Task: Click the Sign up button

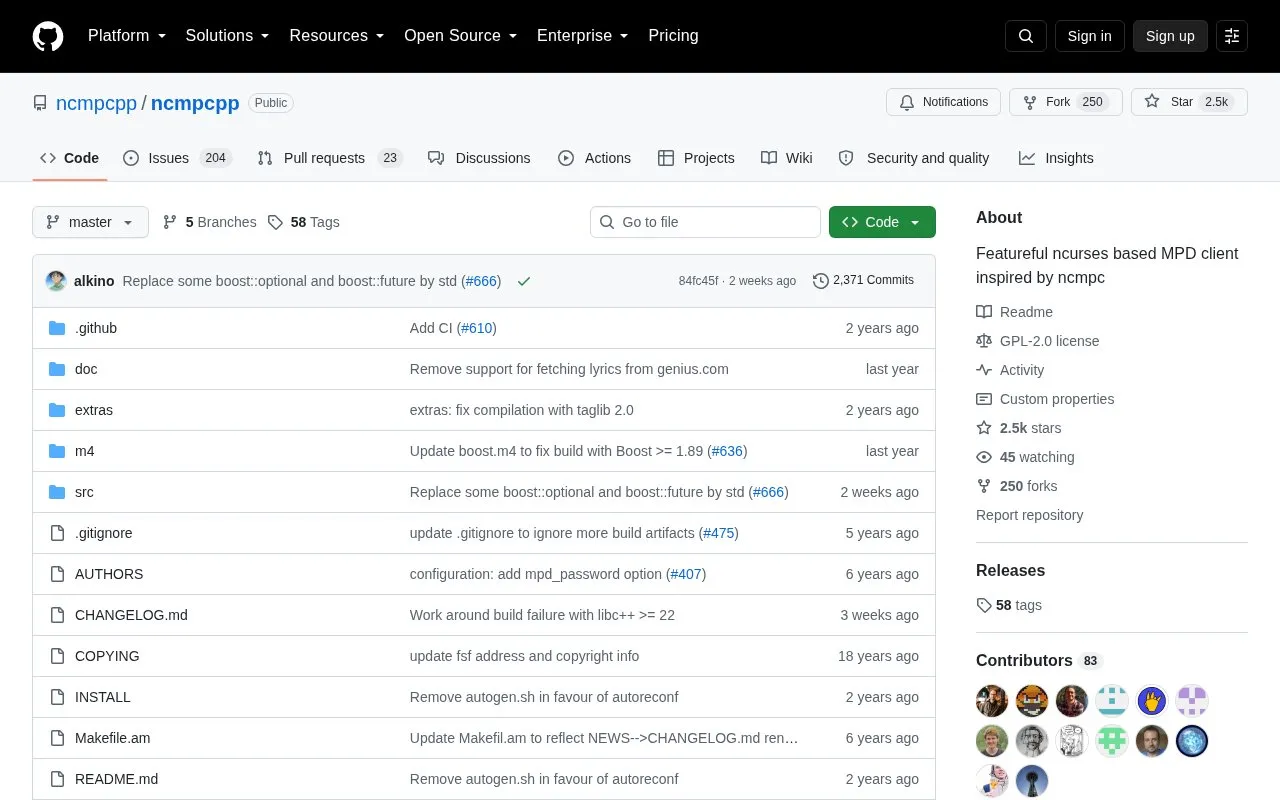Action: tap(1170, 36)
